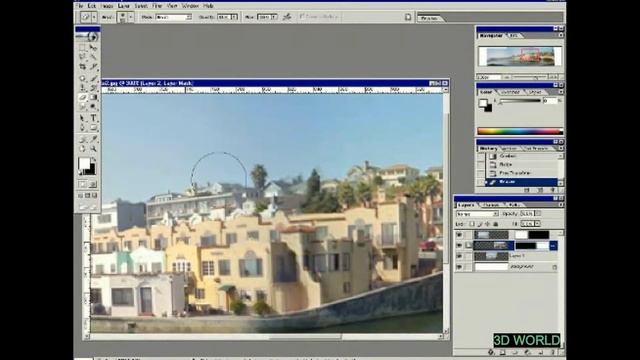Select the Pen tool
This screenshot has height=360, width=640.
(82, 128)
